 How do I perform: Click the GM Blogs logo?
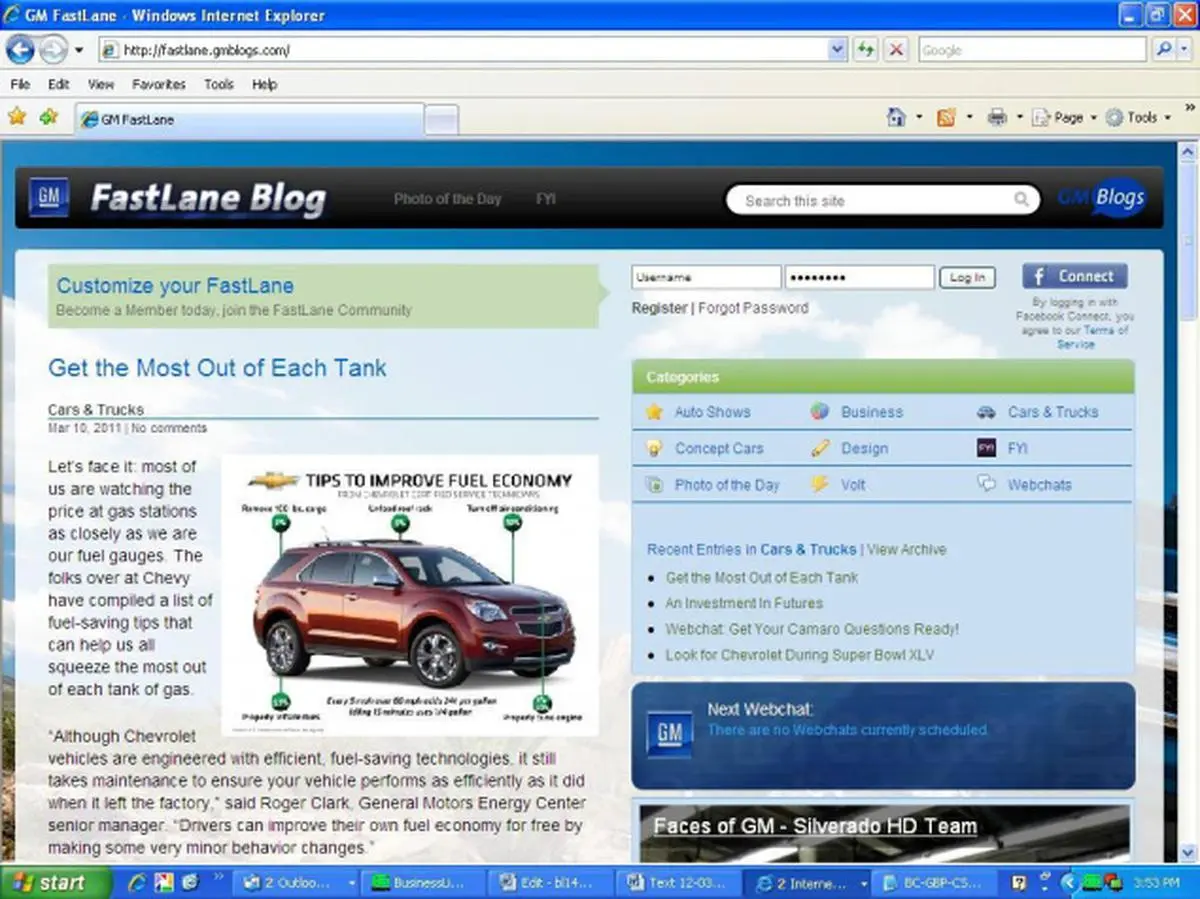[1101, 198]
